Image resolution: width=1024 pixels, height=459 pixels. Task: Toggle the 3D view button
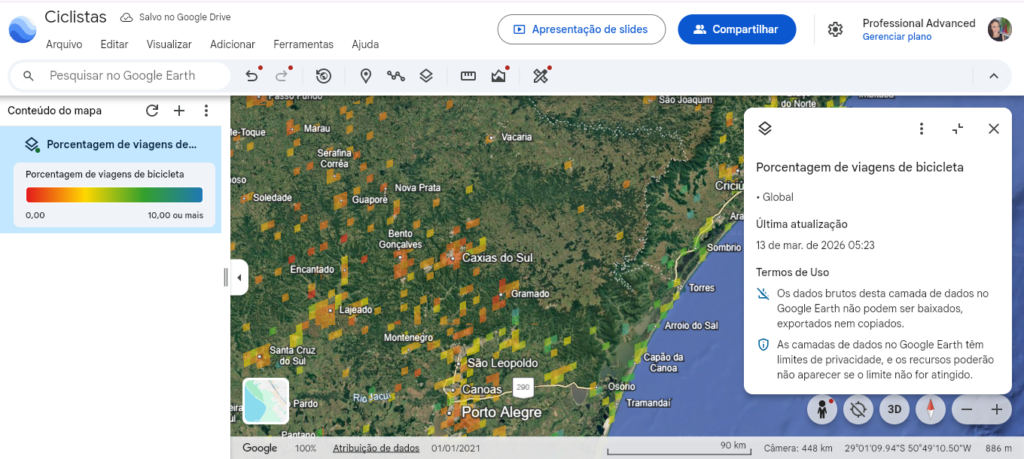coord(894,409)
